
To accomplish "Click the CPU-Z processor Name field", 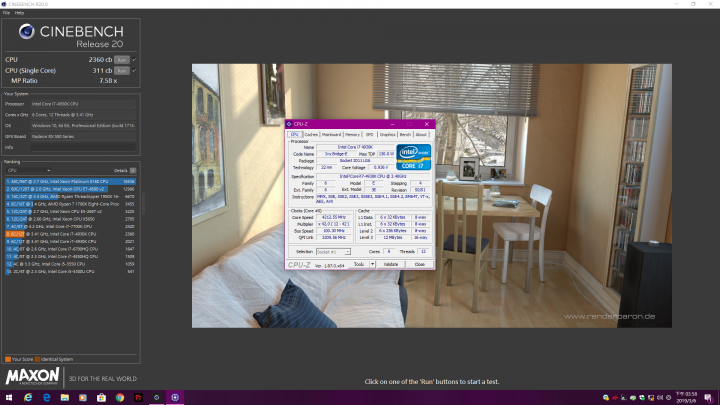I will 355,147.
